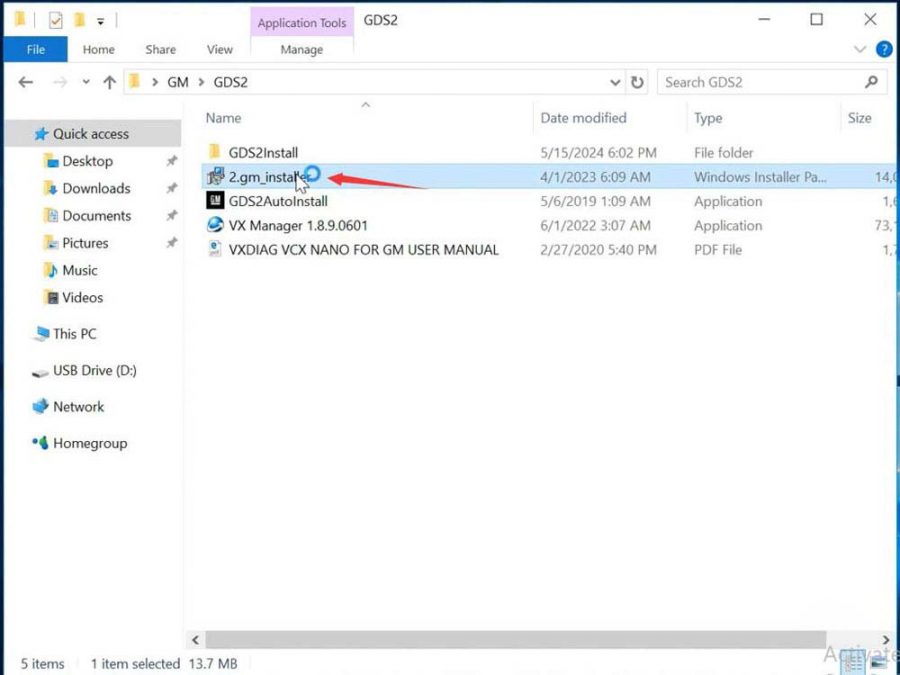Click the Properties icon in Quick Access Toolbar
900x675 pixels.
55,18
